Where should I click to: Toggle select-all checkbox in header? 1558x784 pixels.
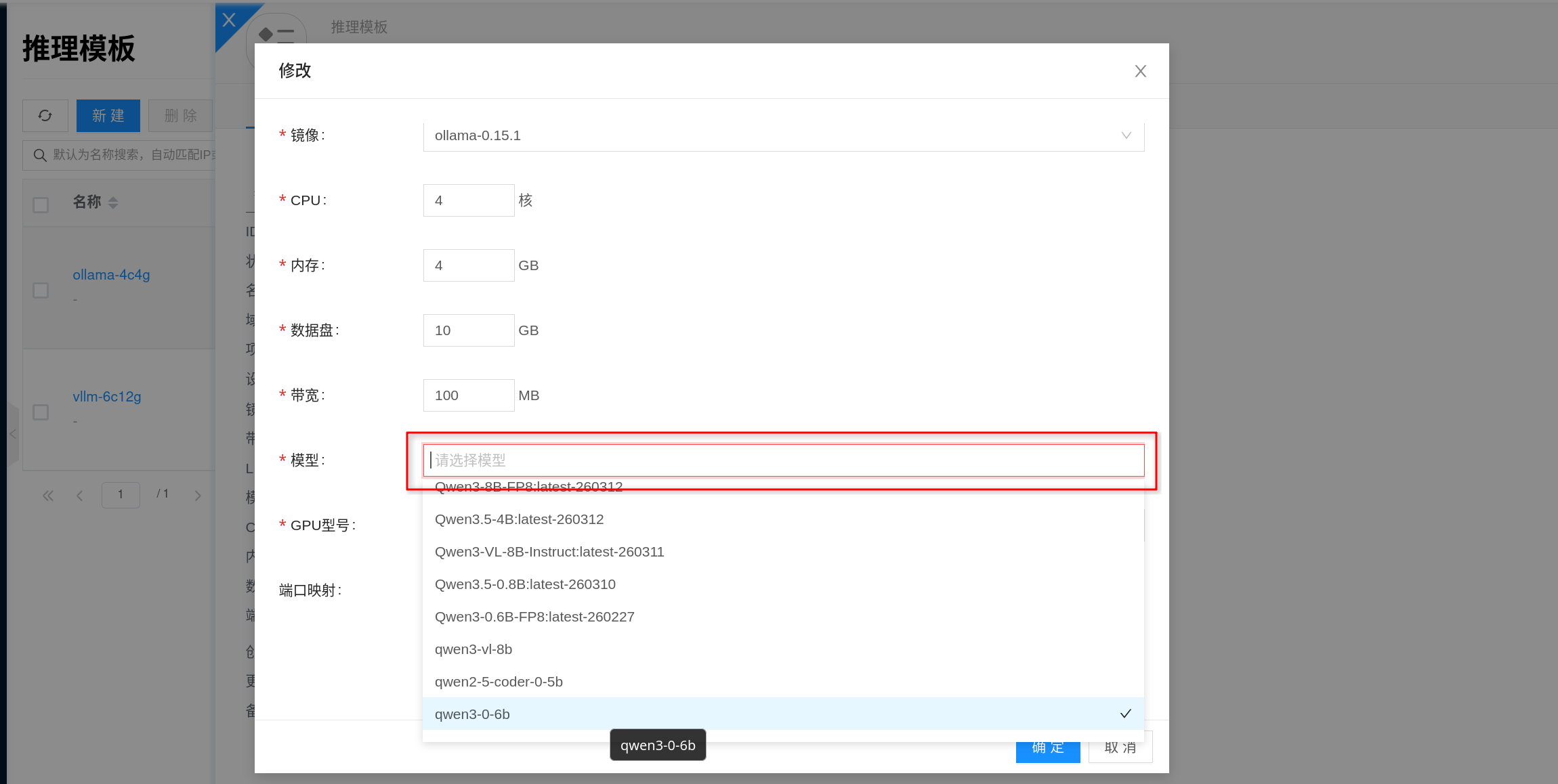pyautogui.click(x=41, y=204)
